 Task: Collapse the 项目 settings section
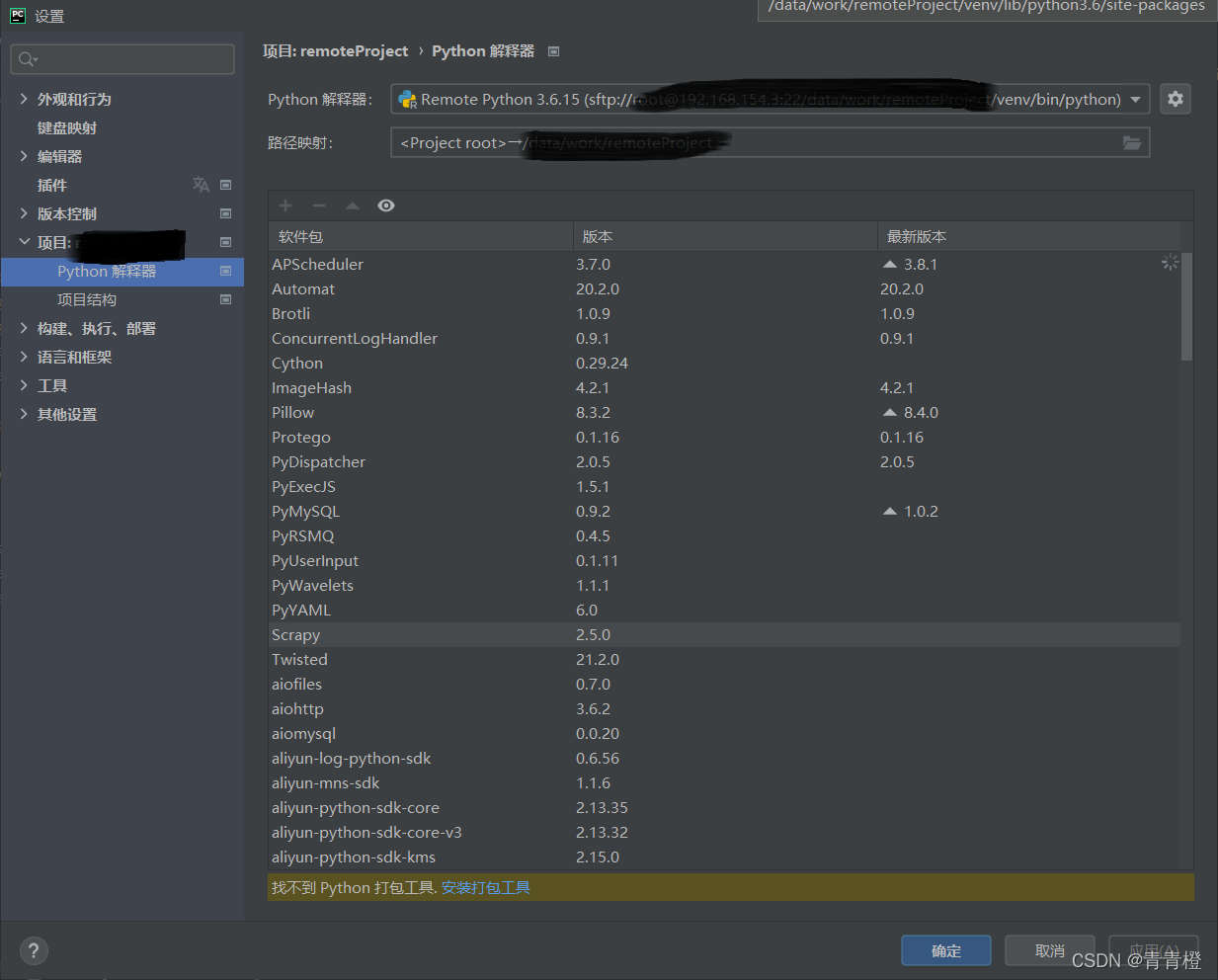(x=24, y=242)
